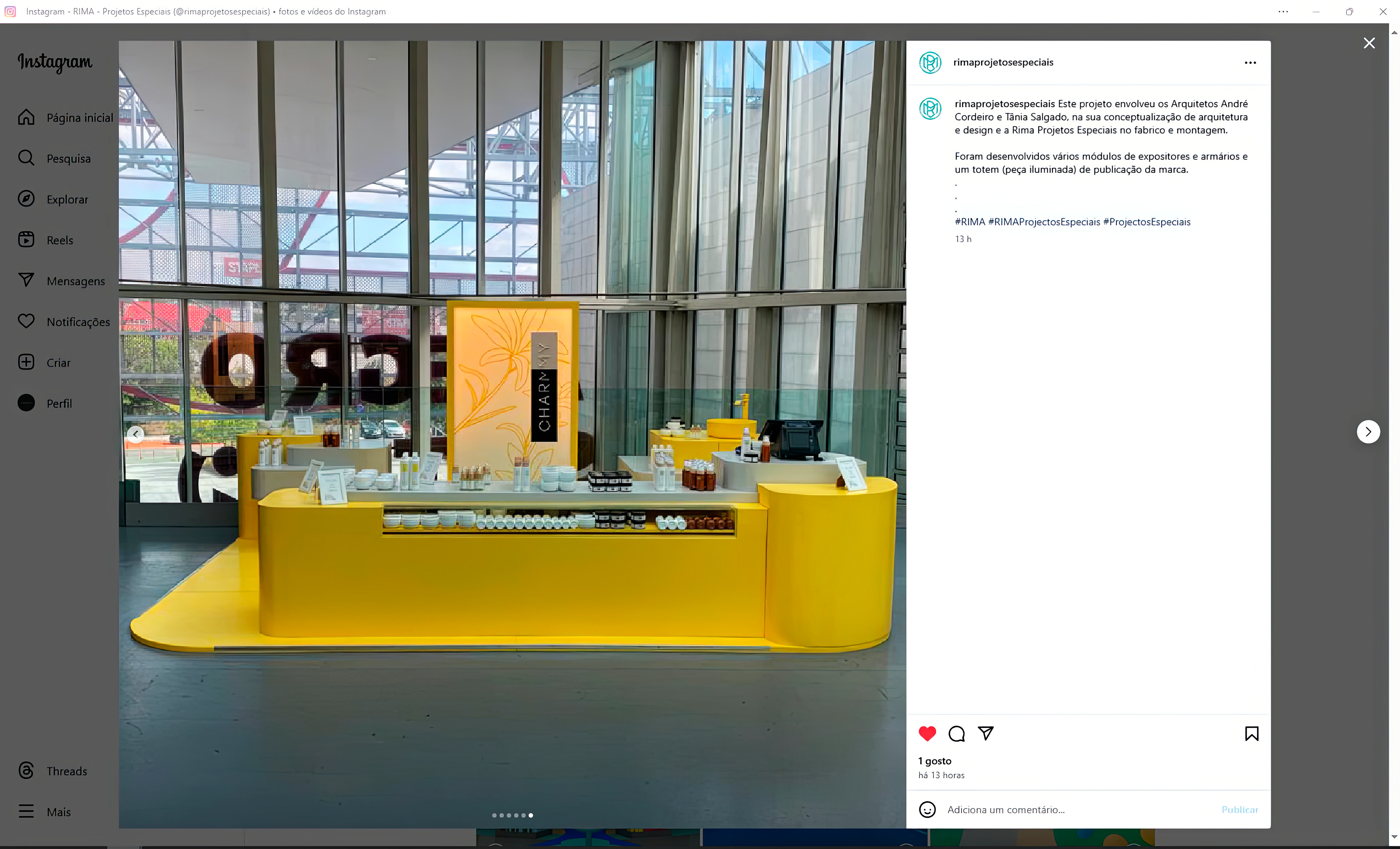Share the post via paper plane icon
Viewport: 1400px width, 849px height.
(985, 733)
